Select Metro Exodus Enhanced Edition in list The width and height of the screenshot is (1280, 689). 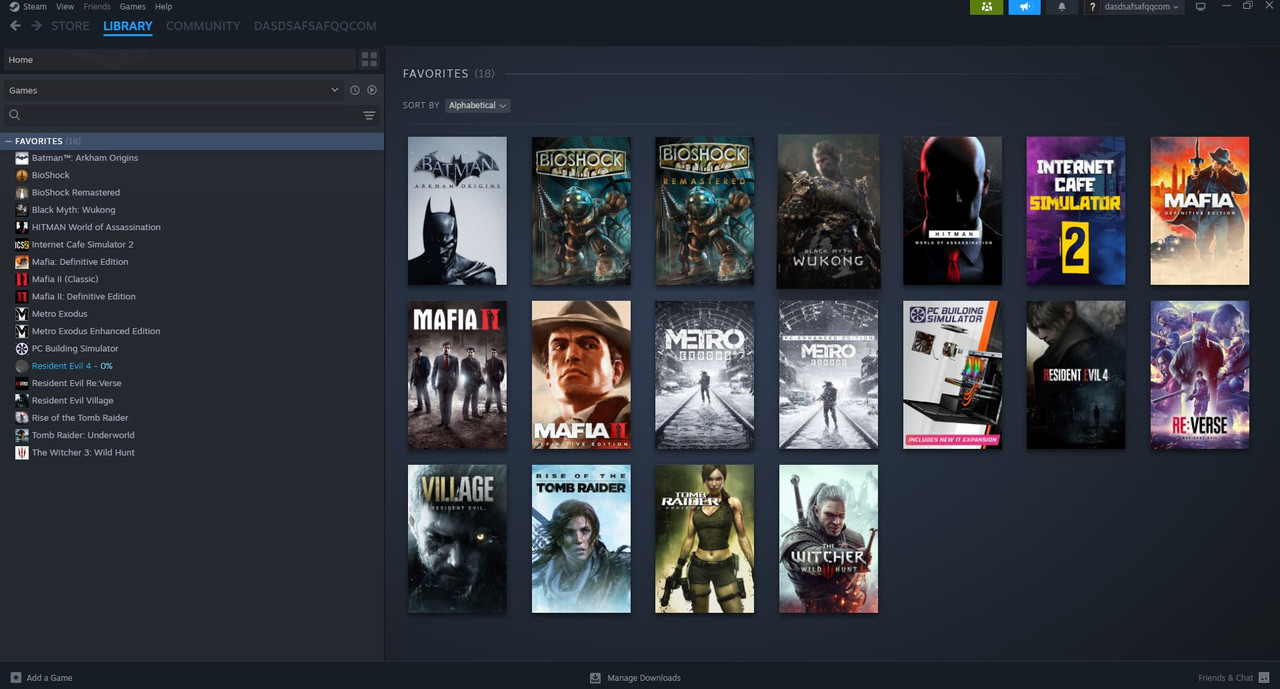(x=96, y=331)
